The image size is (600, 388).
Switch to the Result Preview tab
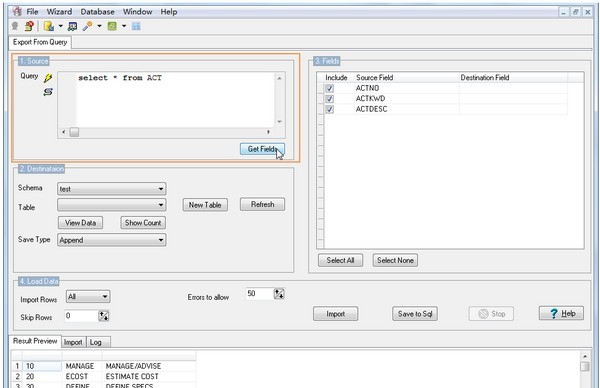tap(35, 341)
